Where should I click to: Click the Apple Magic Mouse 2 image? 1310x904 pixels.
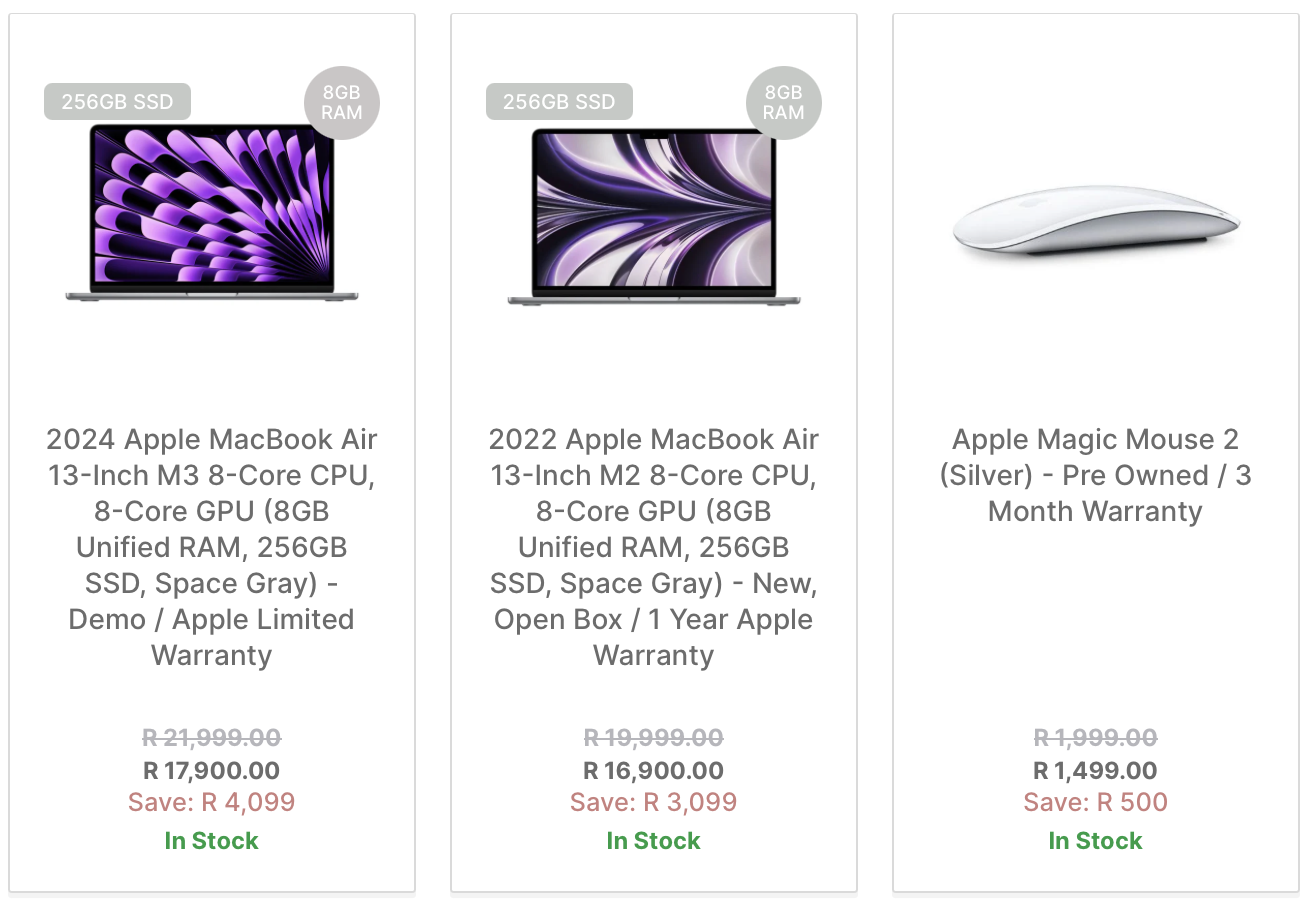1096,222
